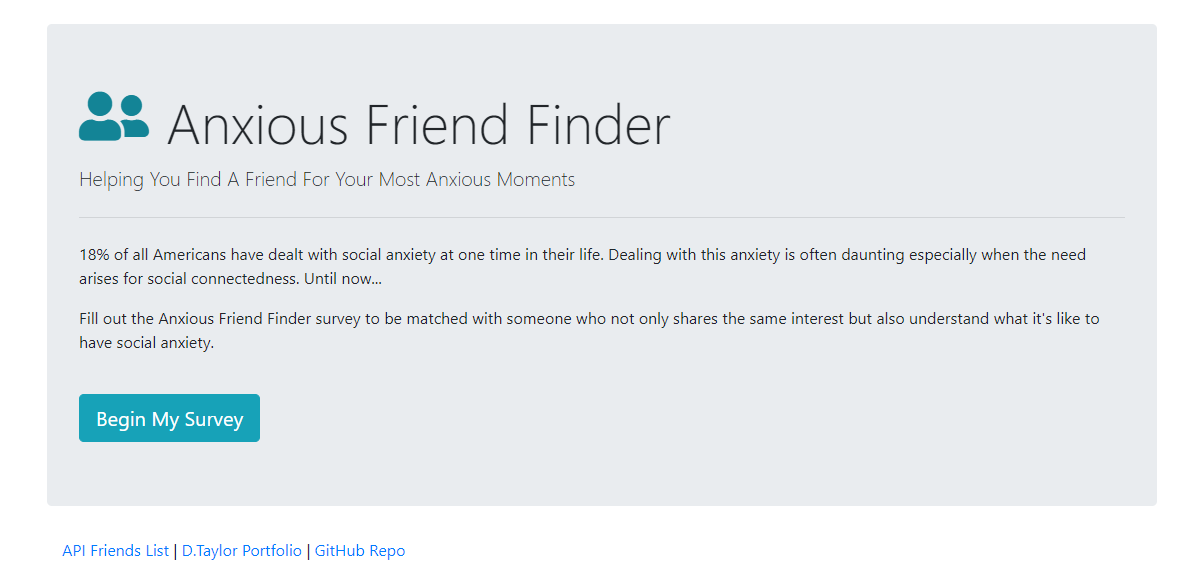Visit the D.Taylor Portfolio link
1194x581 pixels.
pyautogui.click(x=241, y=551)
